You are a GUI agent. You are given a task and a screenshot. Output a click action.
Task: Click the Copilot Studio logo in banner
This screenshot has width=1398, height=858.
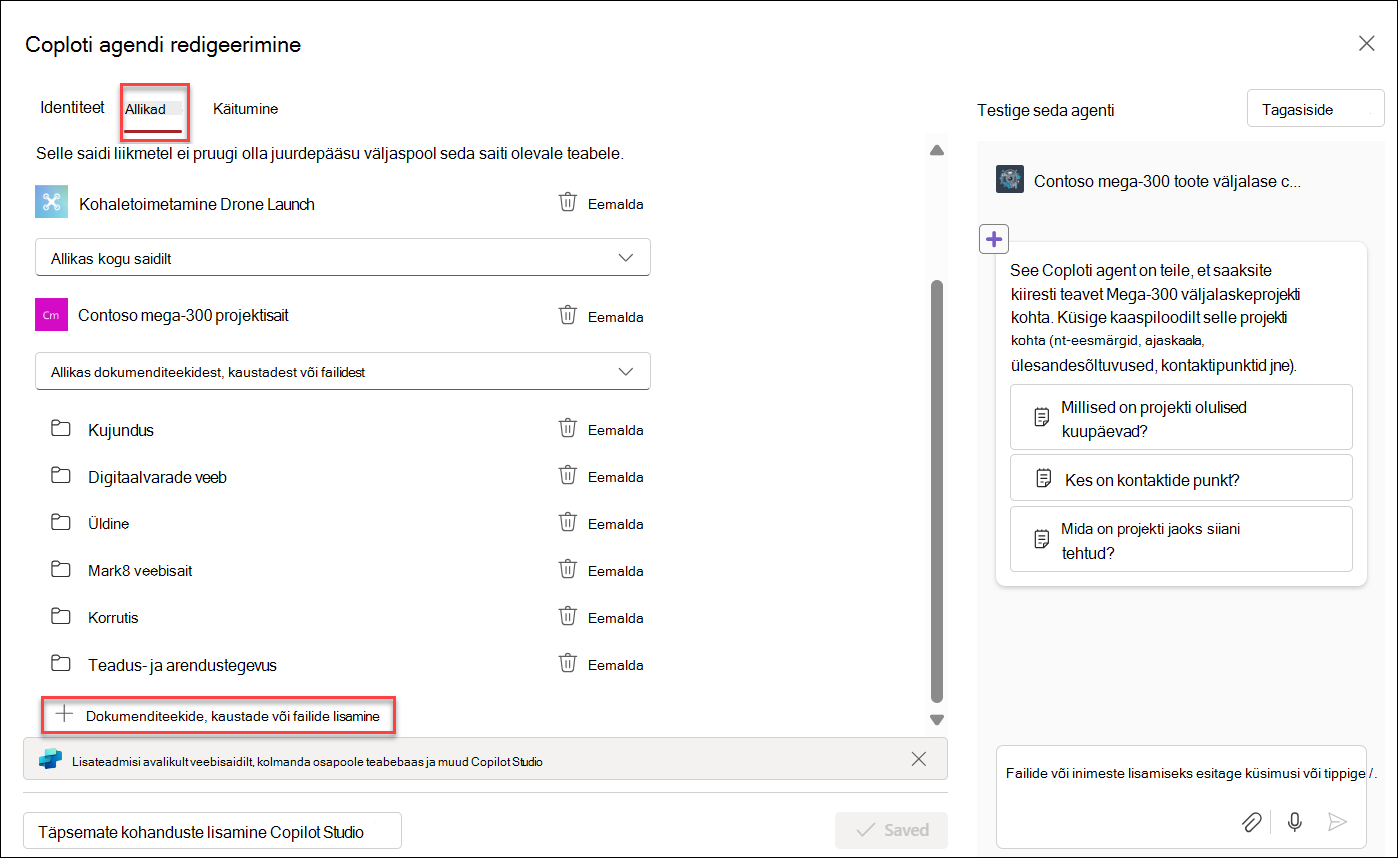pos(50,760)
